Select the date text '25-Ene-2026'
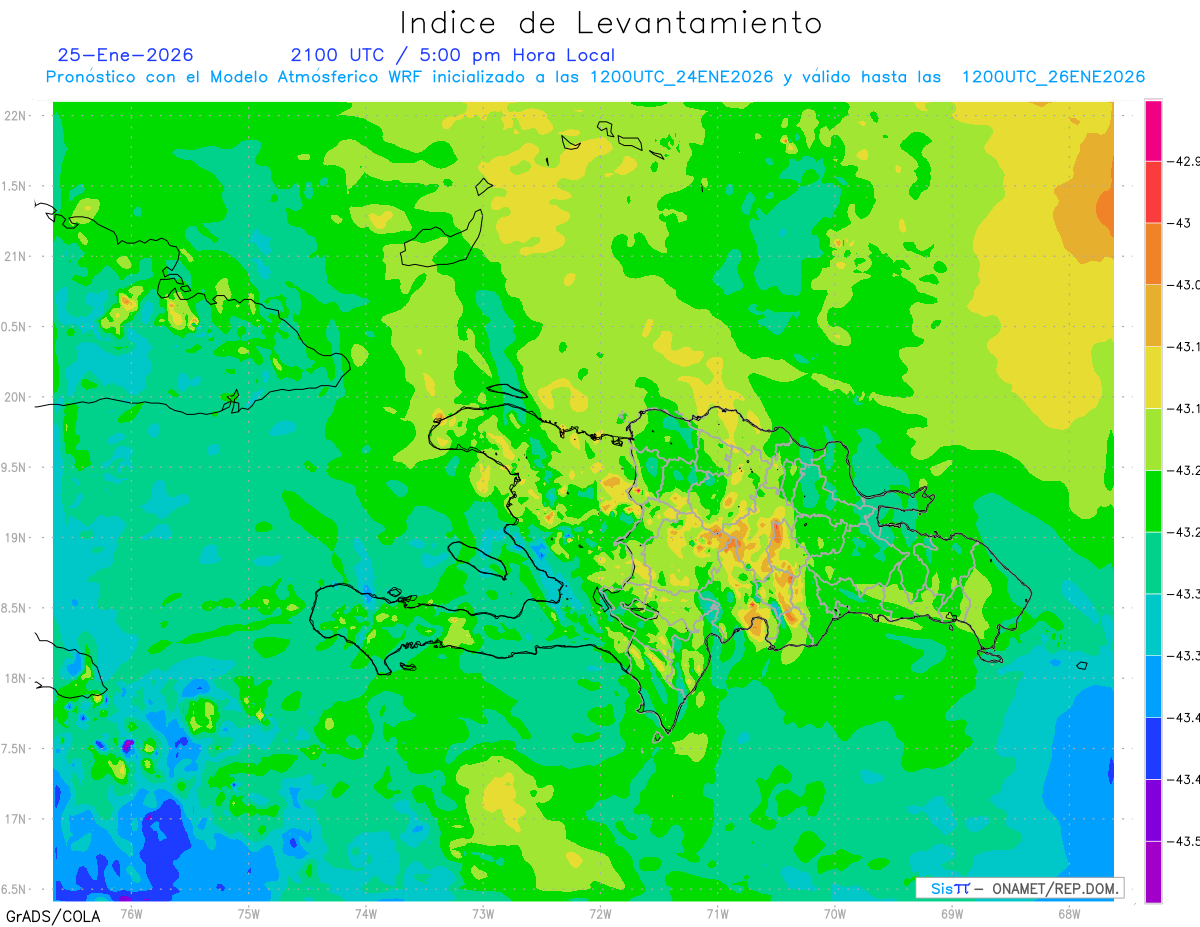Screen dimensions: 1200x927 point(126,55)
